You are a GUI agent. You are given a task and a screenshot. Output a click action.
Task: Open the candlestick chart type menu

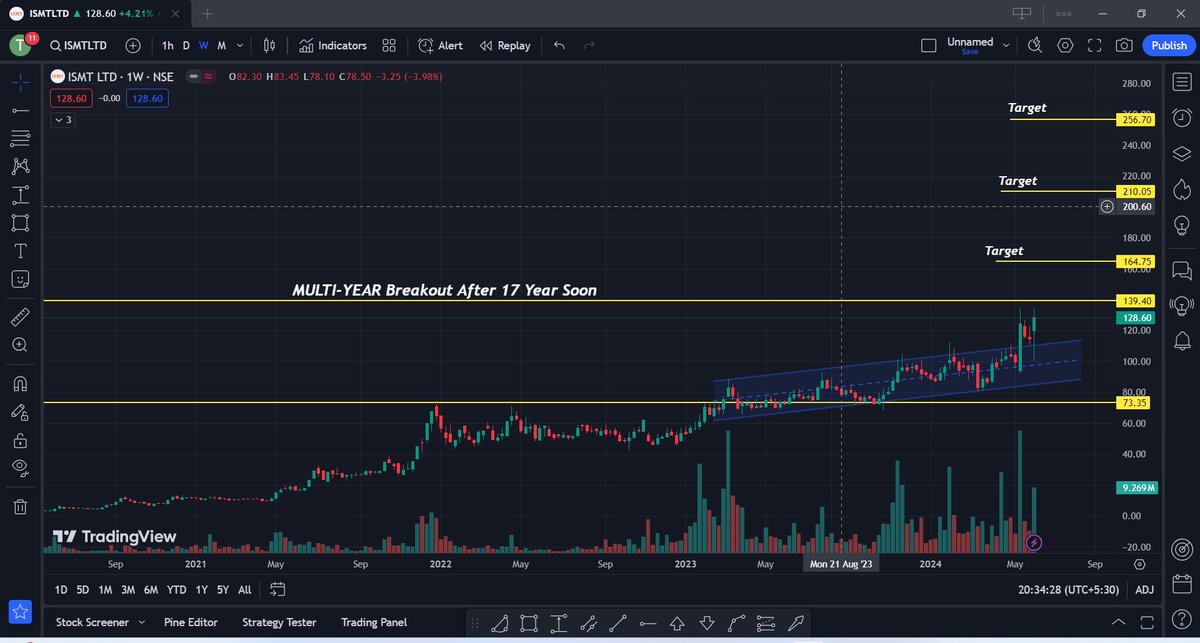(x=269, y=45)
